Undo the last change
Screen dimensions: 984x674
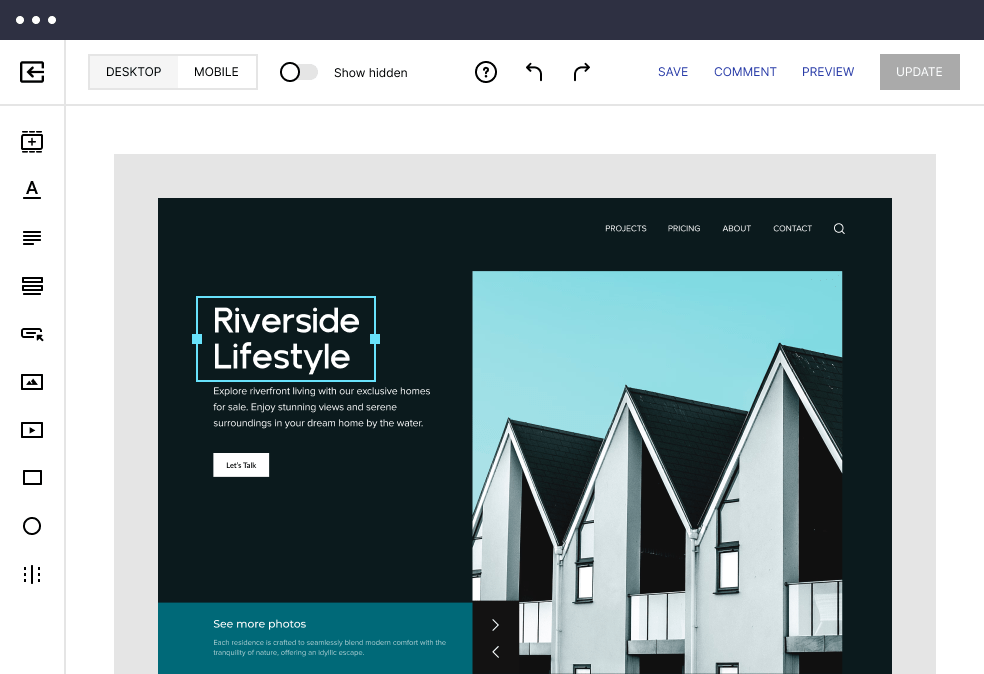point(533,72)
